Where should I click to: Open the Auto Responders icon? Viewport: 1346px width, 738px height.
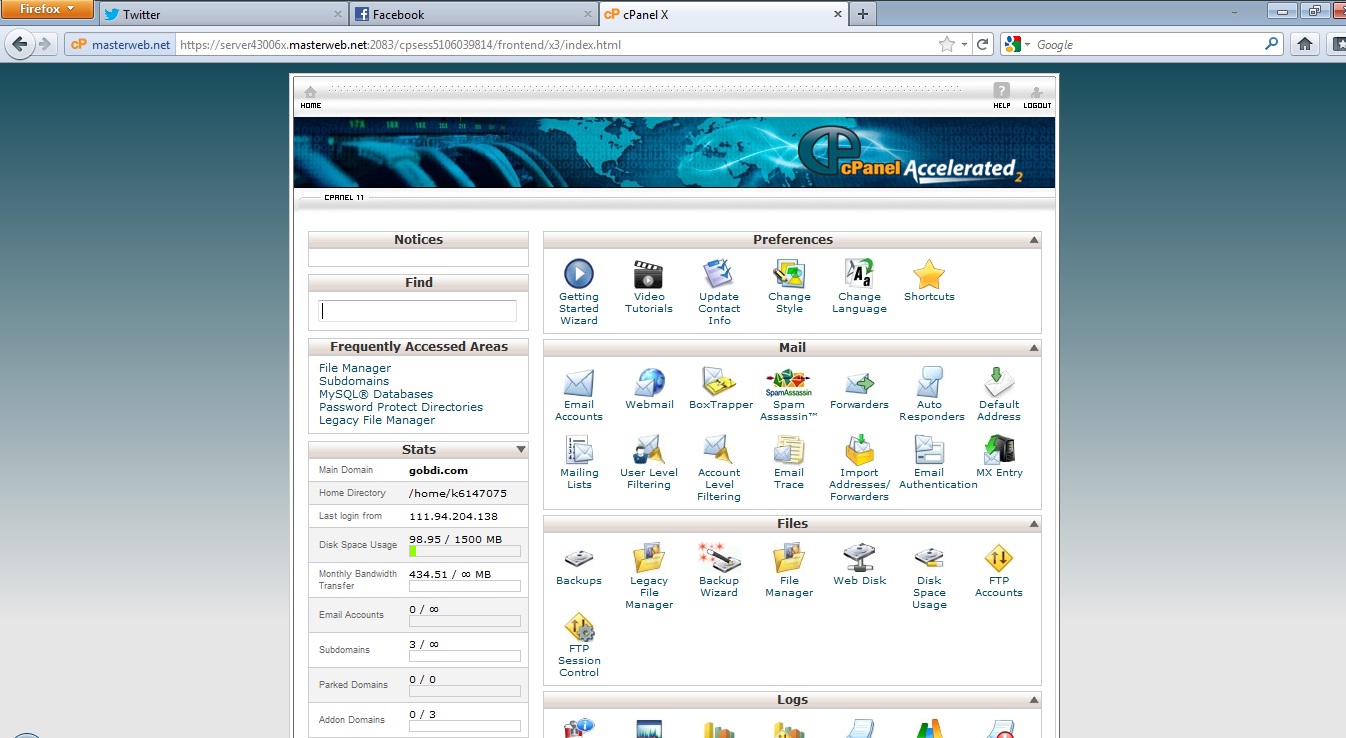[930, 383]
